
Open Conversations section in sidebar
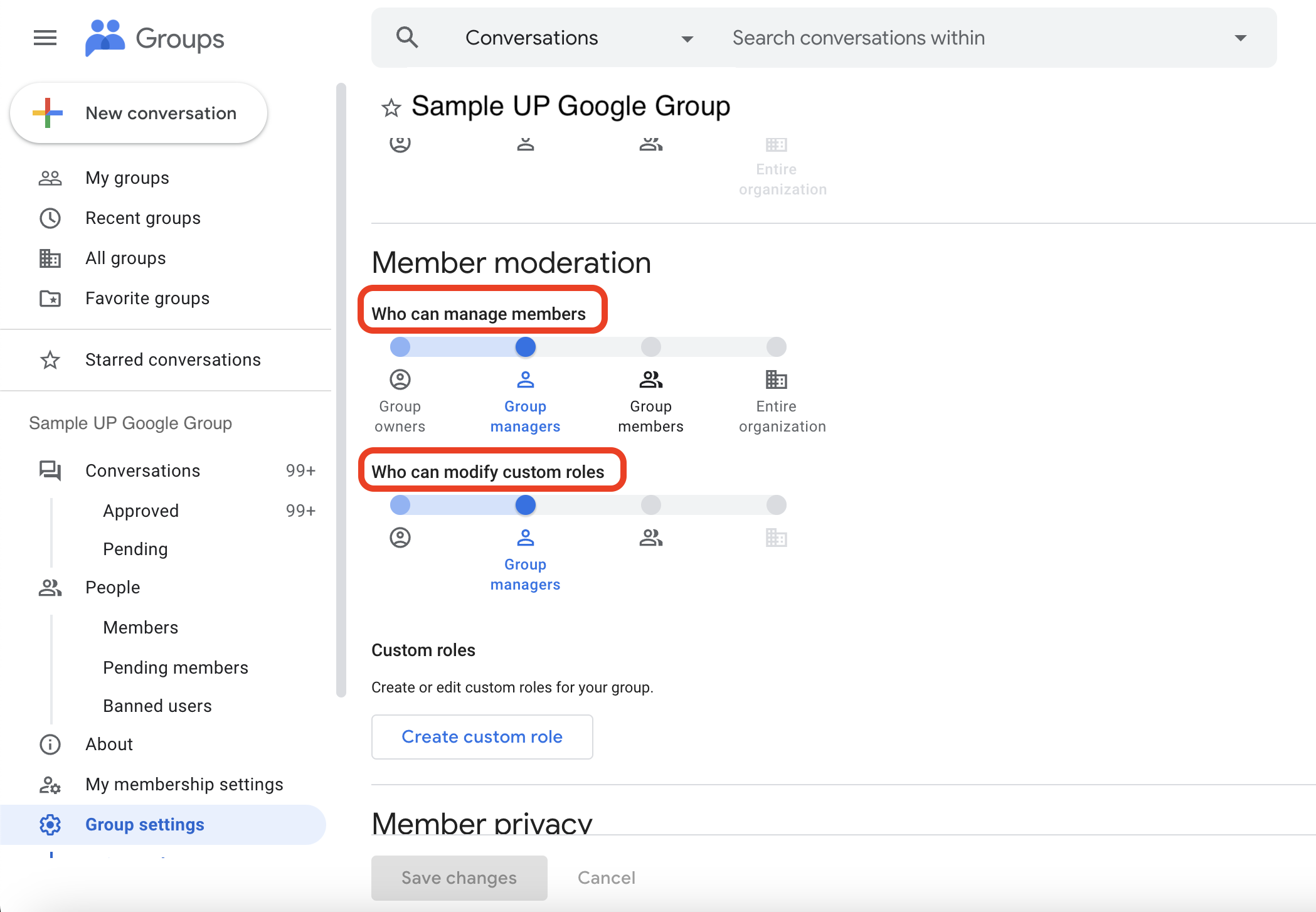[166, 470]
